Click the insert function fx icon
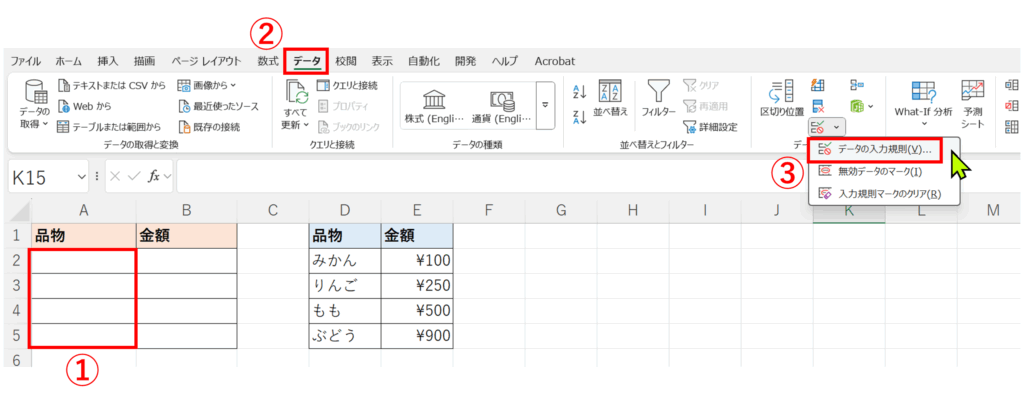Screen dimensions: 1024x411 [154, 177]
